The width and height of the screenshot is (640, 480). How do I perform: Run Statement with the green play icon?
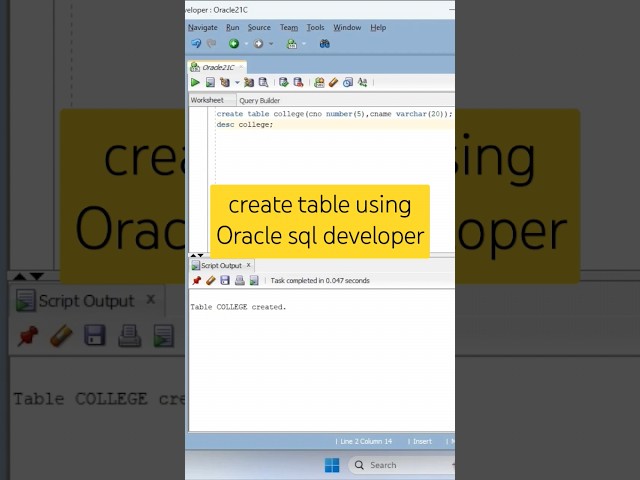tap(195, 82)
